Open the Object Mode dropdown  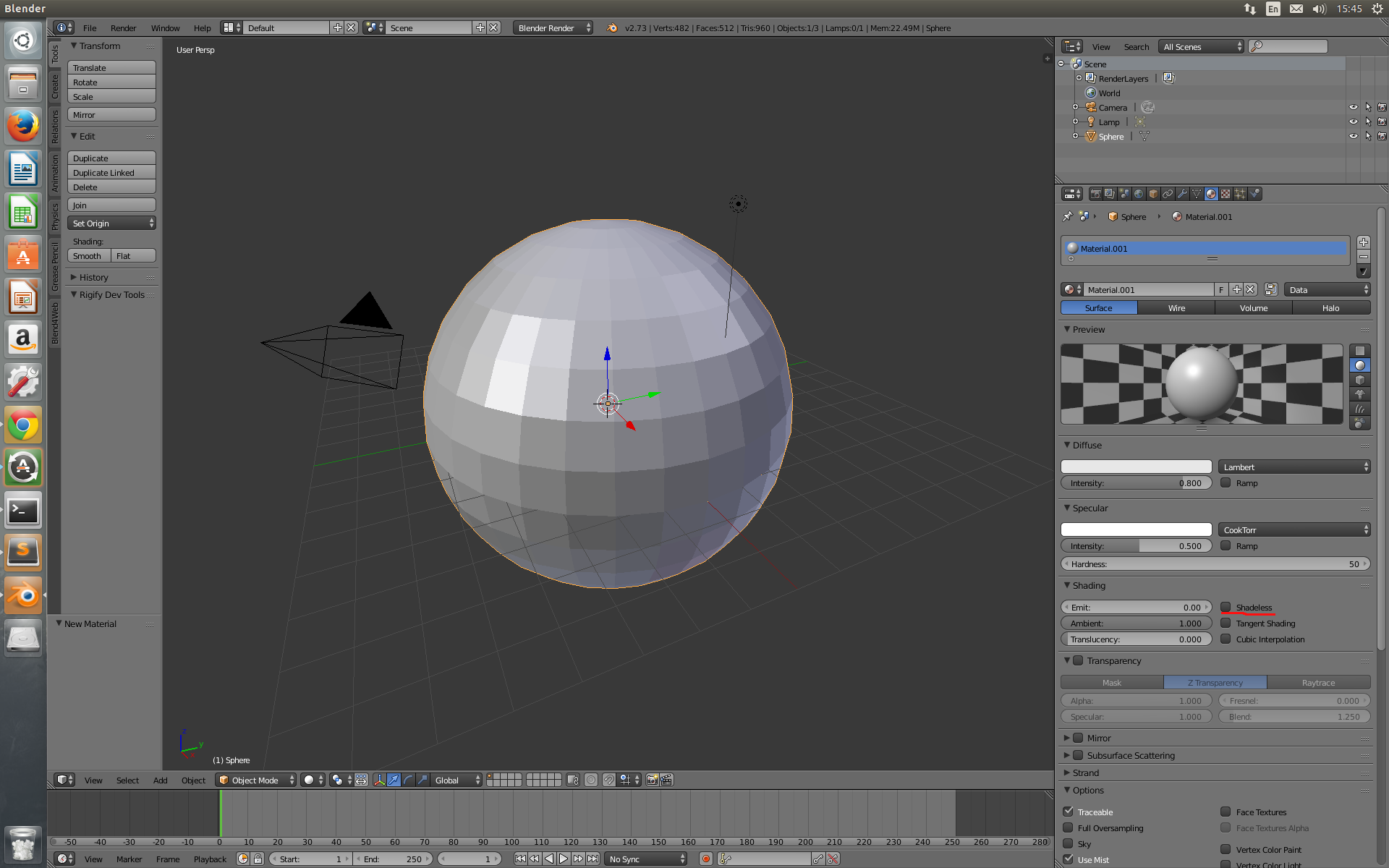point(257,780)
